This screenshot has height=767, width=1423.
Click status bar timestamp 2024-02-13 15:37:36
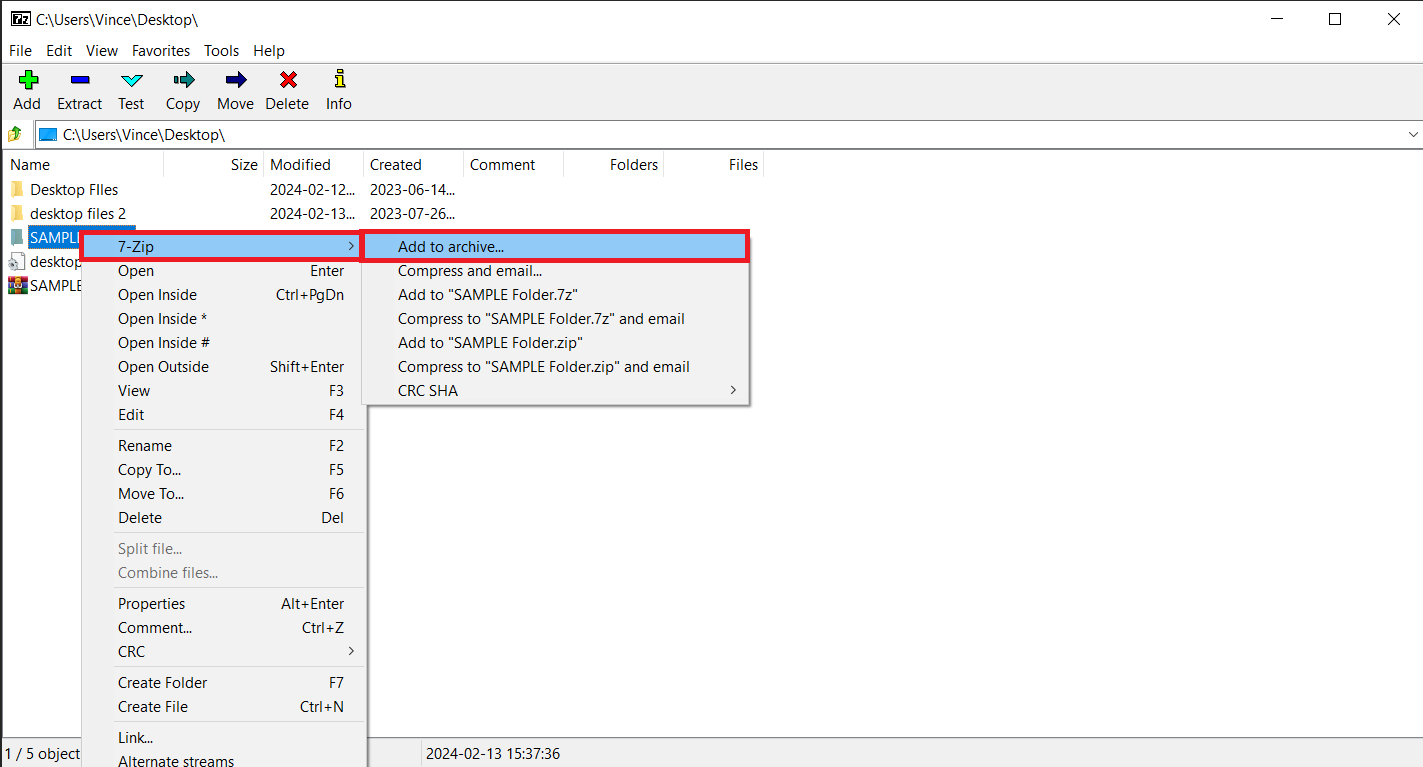click(x=493, y=754)
